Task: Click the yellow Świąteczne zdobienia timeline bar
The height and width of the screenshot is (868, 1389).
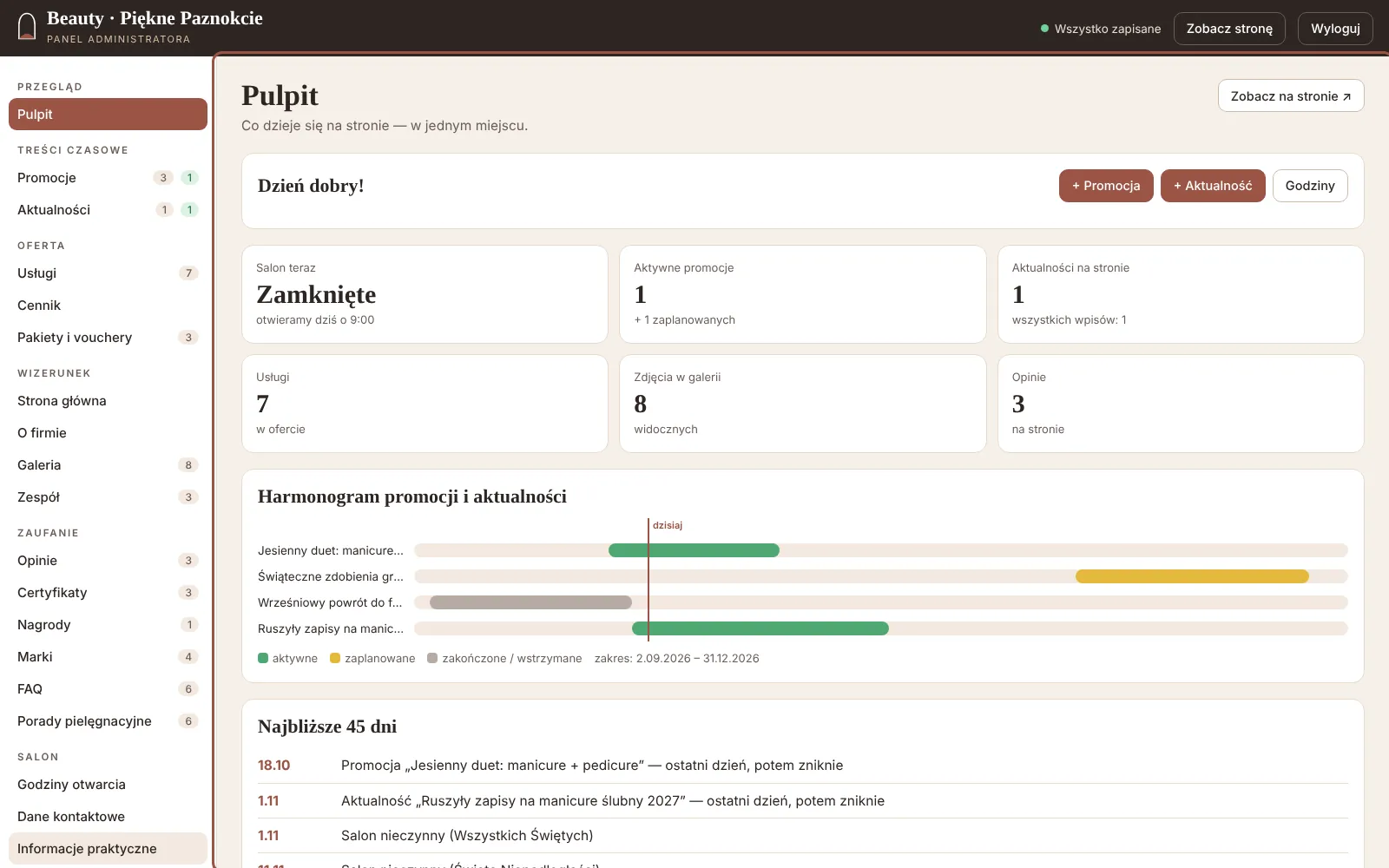Action: 1192,576
